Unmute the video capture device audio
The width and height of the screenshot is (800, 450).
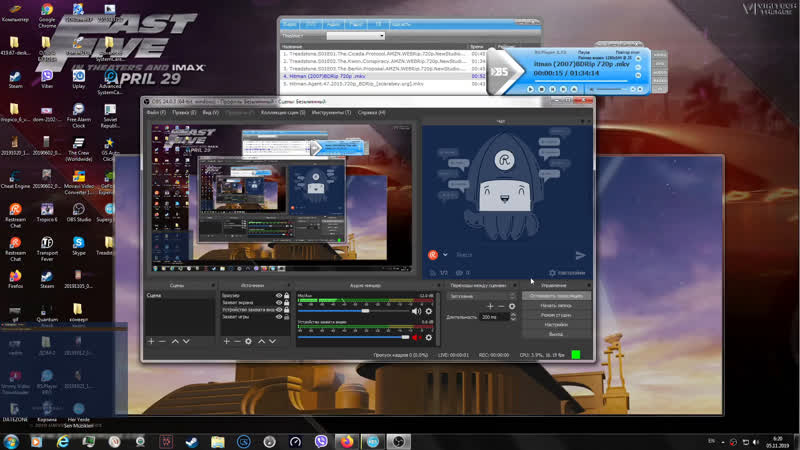coord(416,337)
